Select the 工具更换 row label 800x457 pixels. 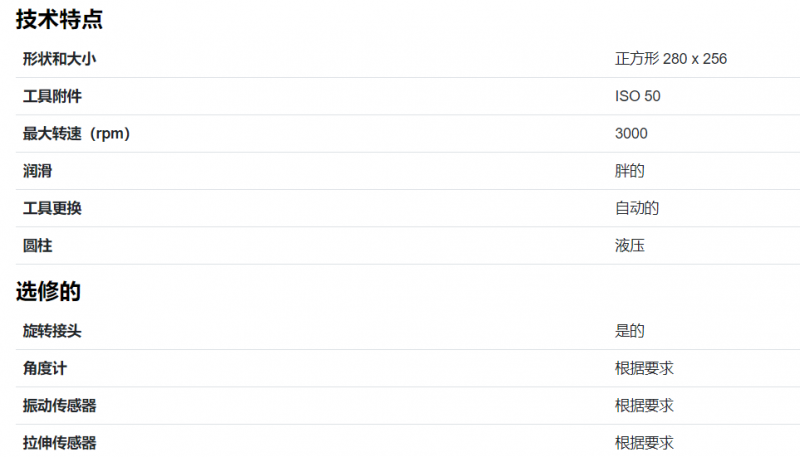point(52,208)
